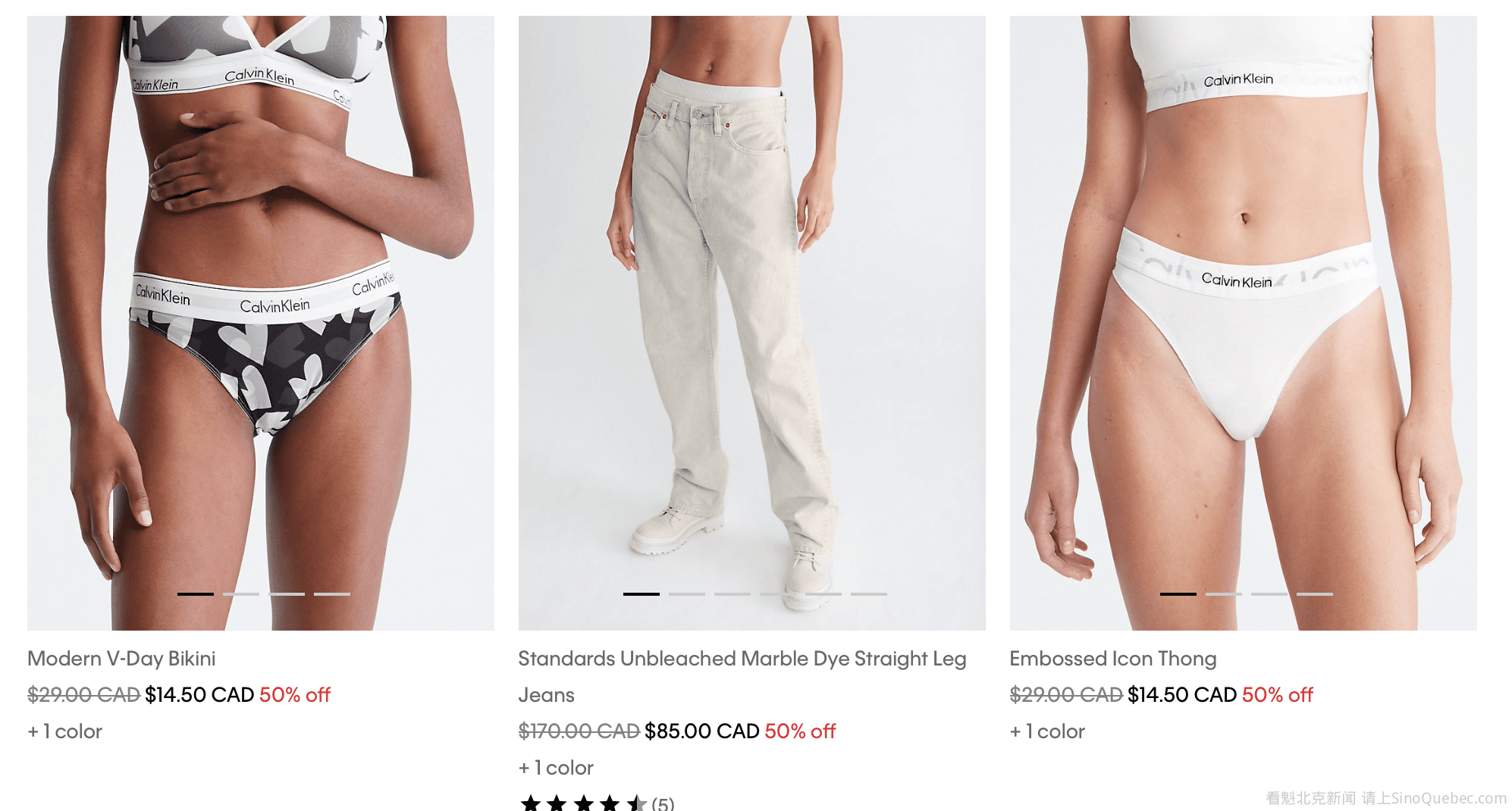
Task: Select last image indicator on Embossed Thong carousel
Action: pos(1315,594)
